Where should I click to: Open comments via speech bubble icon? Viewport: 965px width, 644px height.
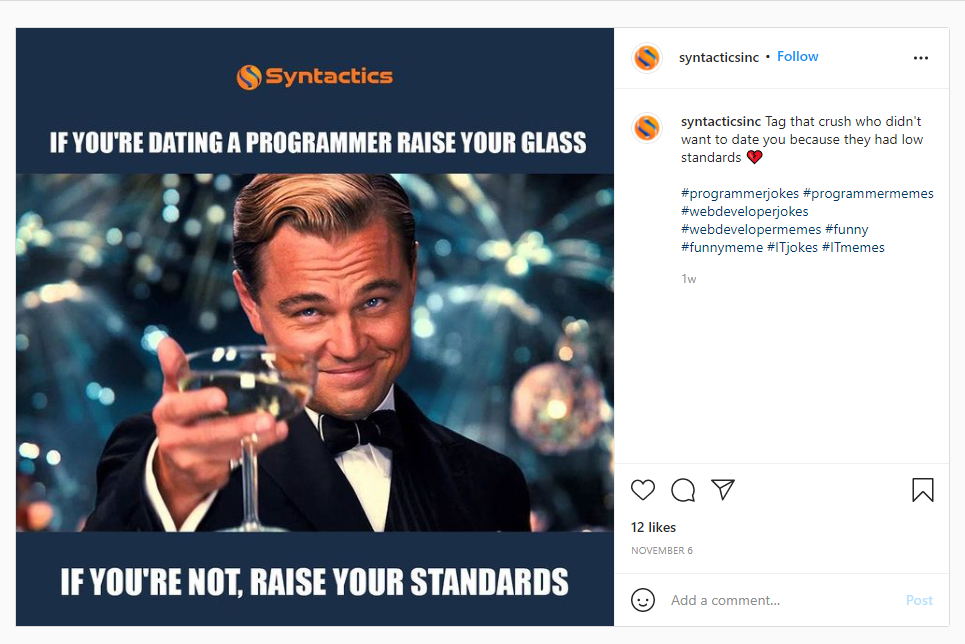(683, 490)
